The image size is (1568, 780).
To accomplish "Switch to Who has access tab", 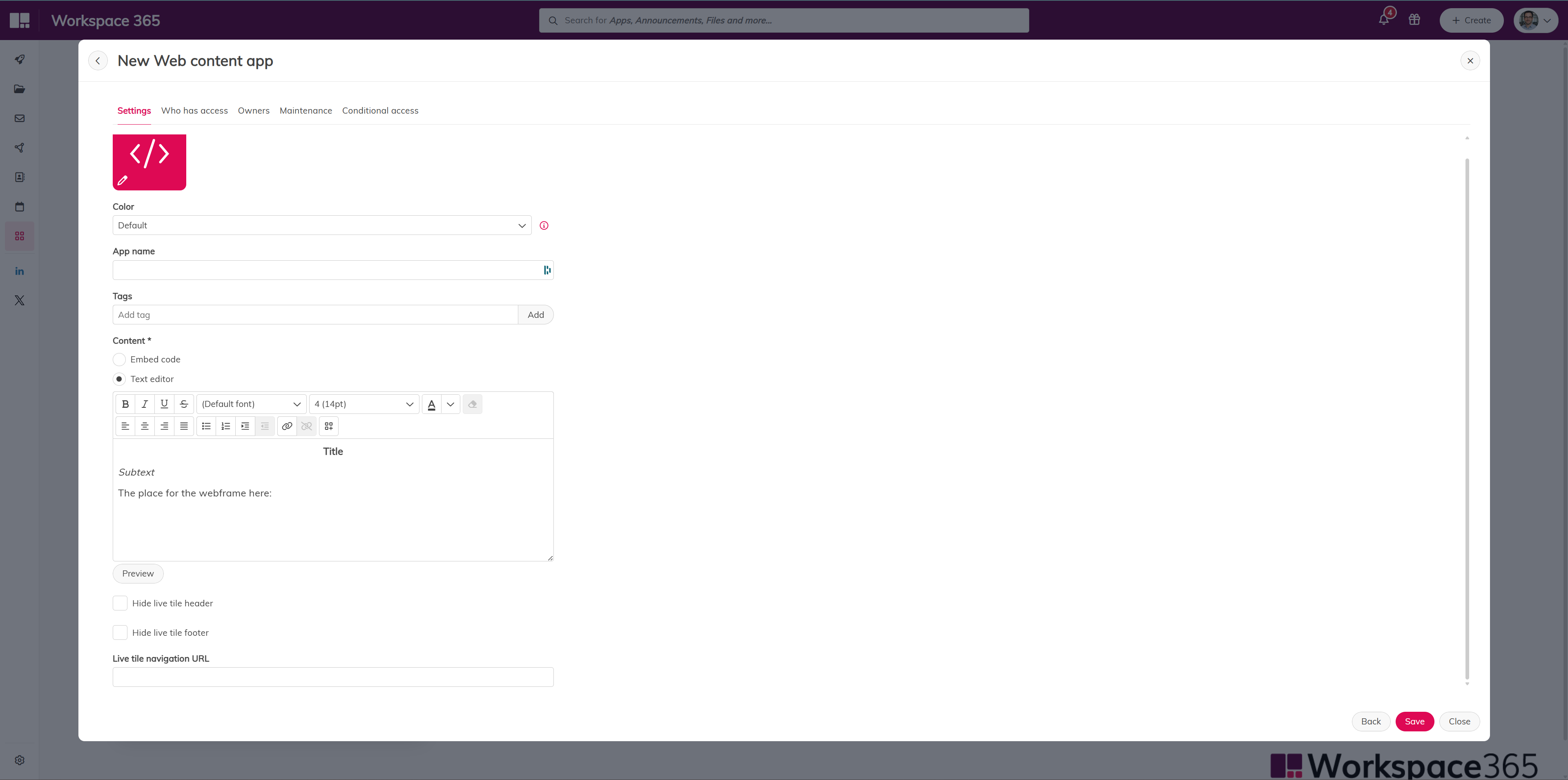I will (x=194, y=110).
